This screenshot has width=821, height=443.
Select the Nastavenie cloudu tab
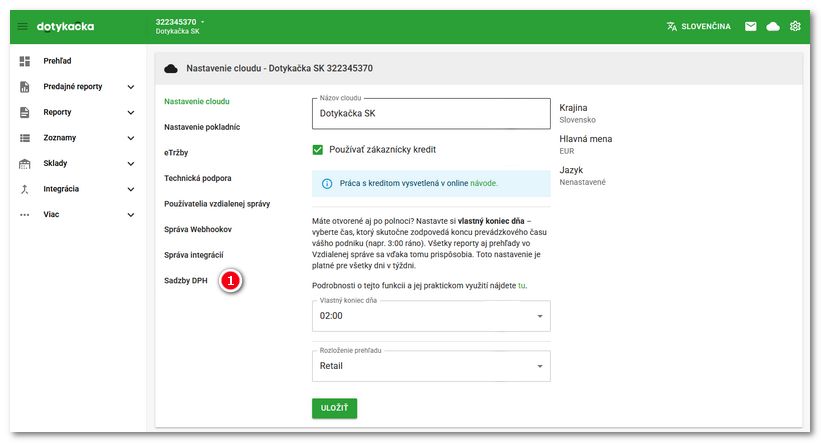pyautogui.click(x=197, y=102)
